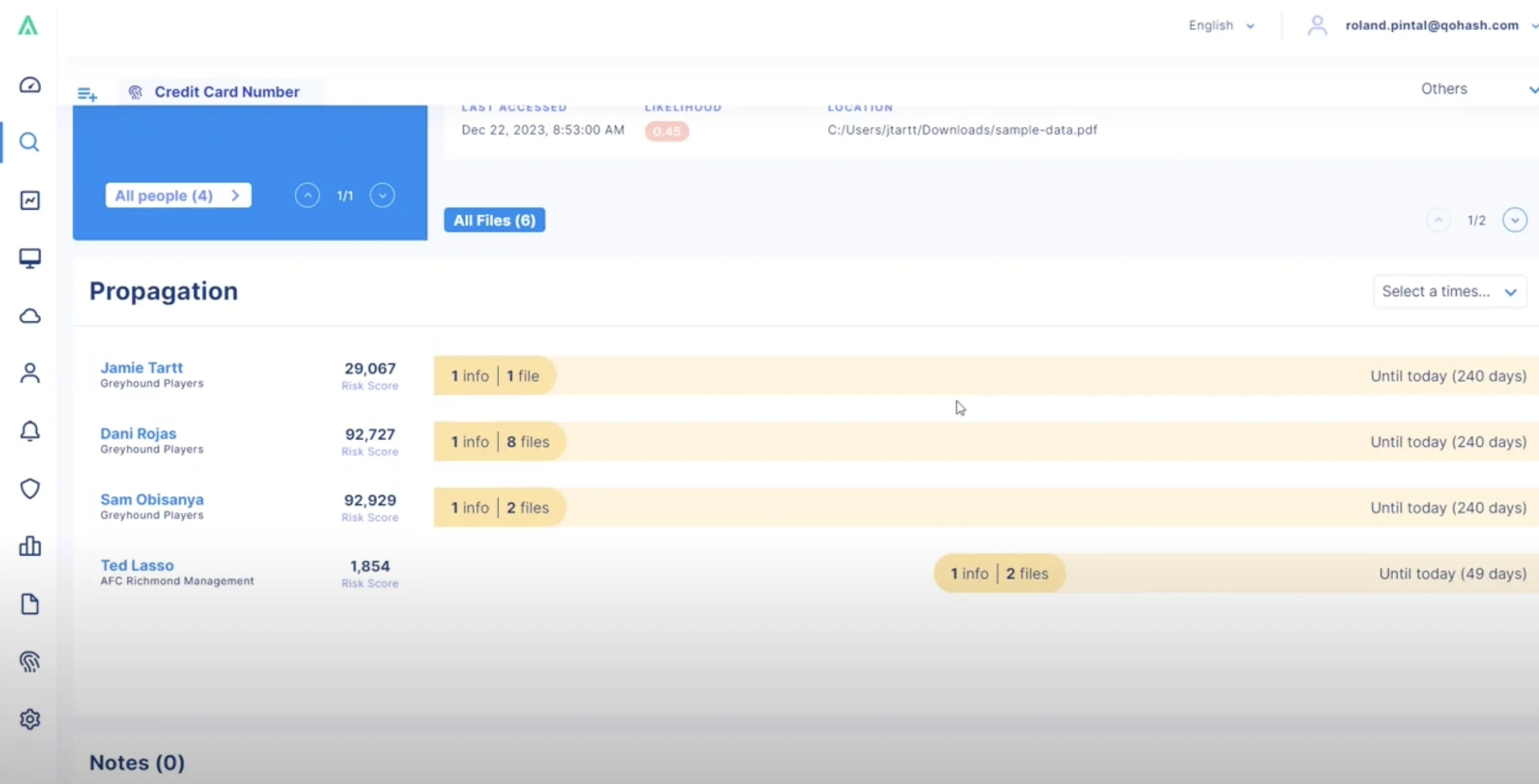Go to previous files page arrow
This screenshot has width=1539, height=784.
[1439, 220]
